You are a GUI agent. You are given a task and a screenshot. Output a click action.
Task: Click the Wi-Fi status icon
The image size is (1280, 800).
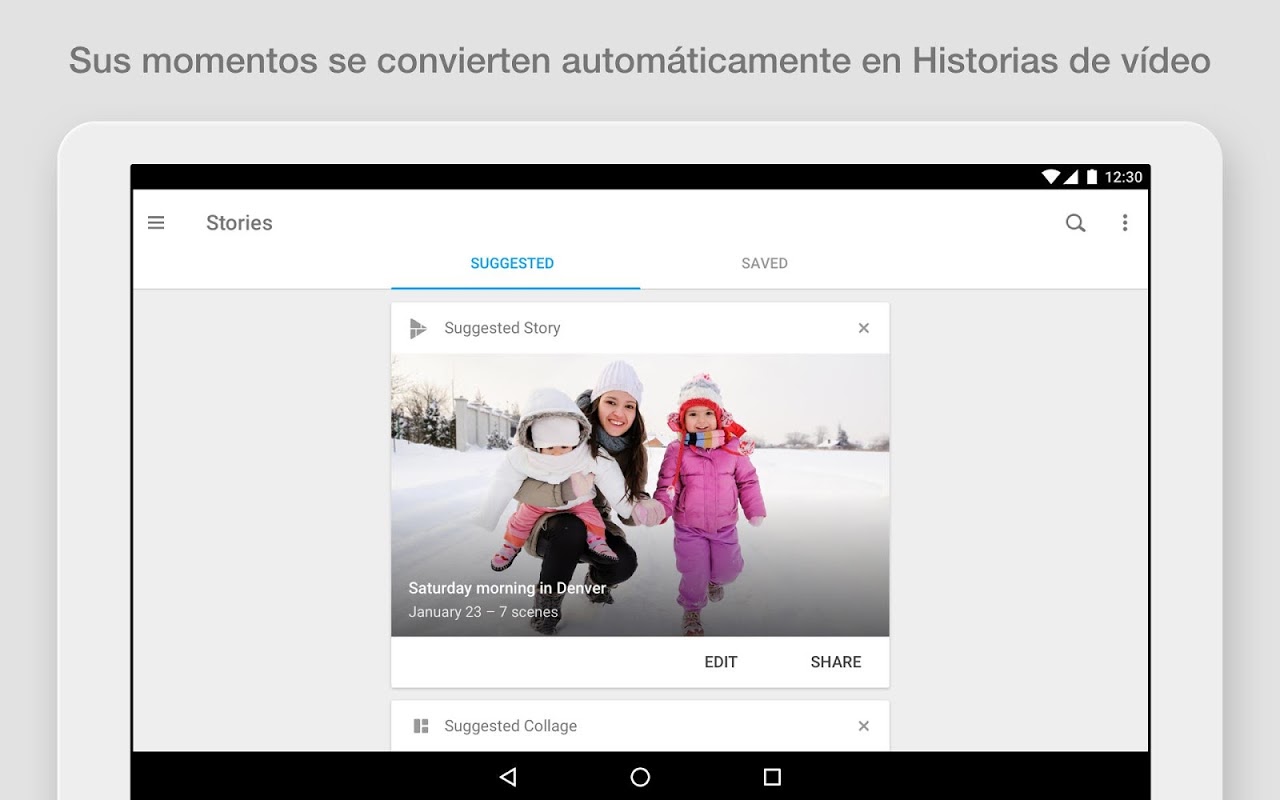(x=1050, y=177)
